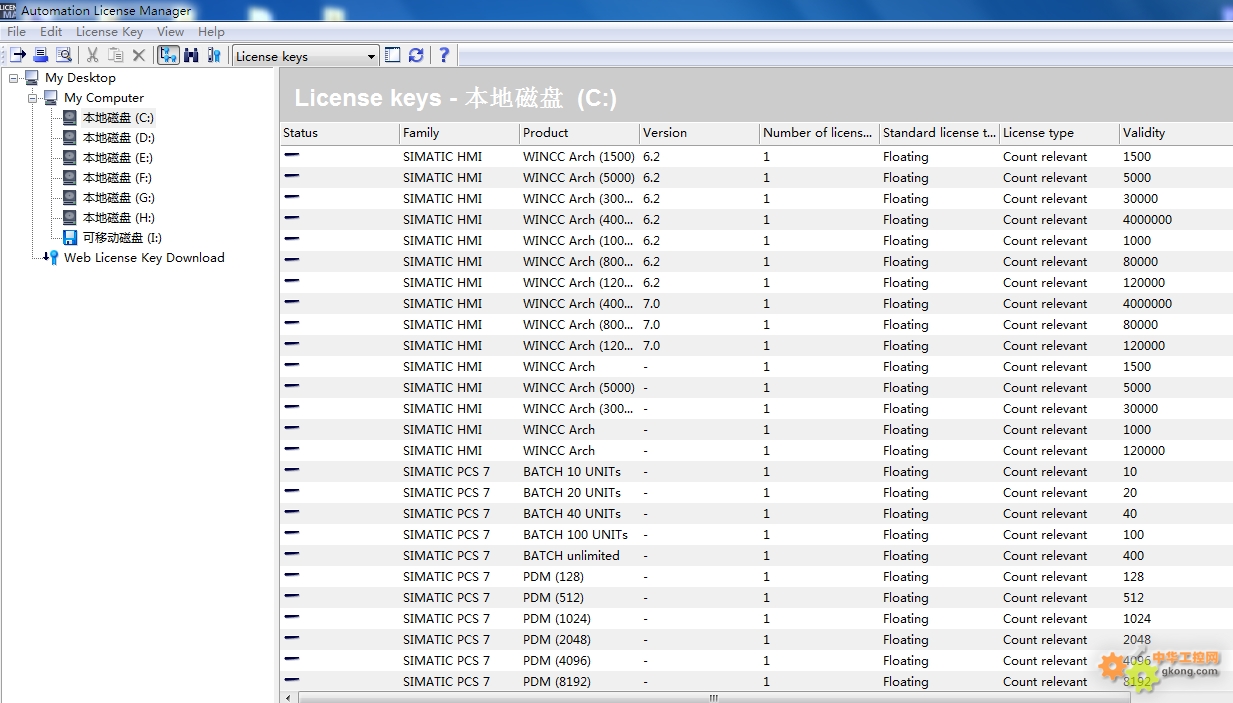Viewport: 1233px width, 703px height.
Task: Select 本地磁盘 (H:) in the tree
Action: click(x=118, y=218)
